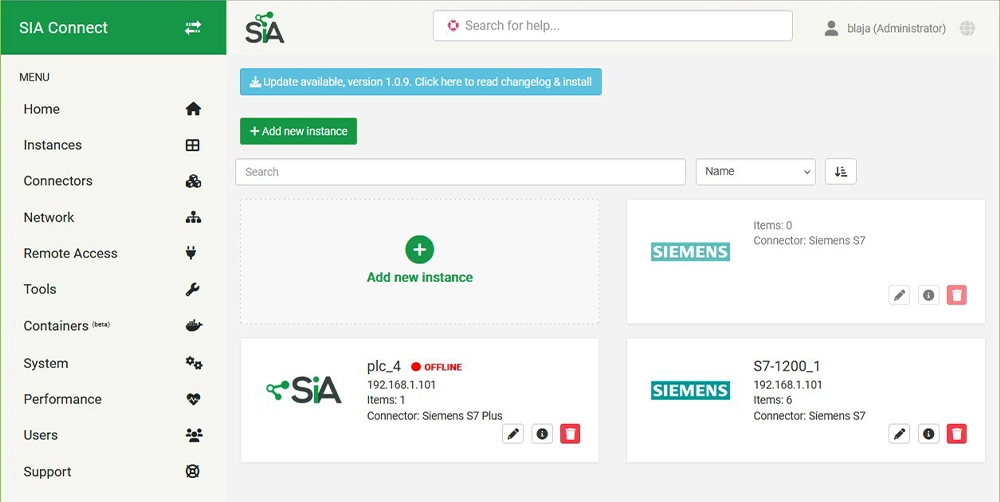The image size is (1000, 502).
Task: Click Items: 6 text
Action: [x=773, y=400]
